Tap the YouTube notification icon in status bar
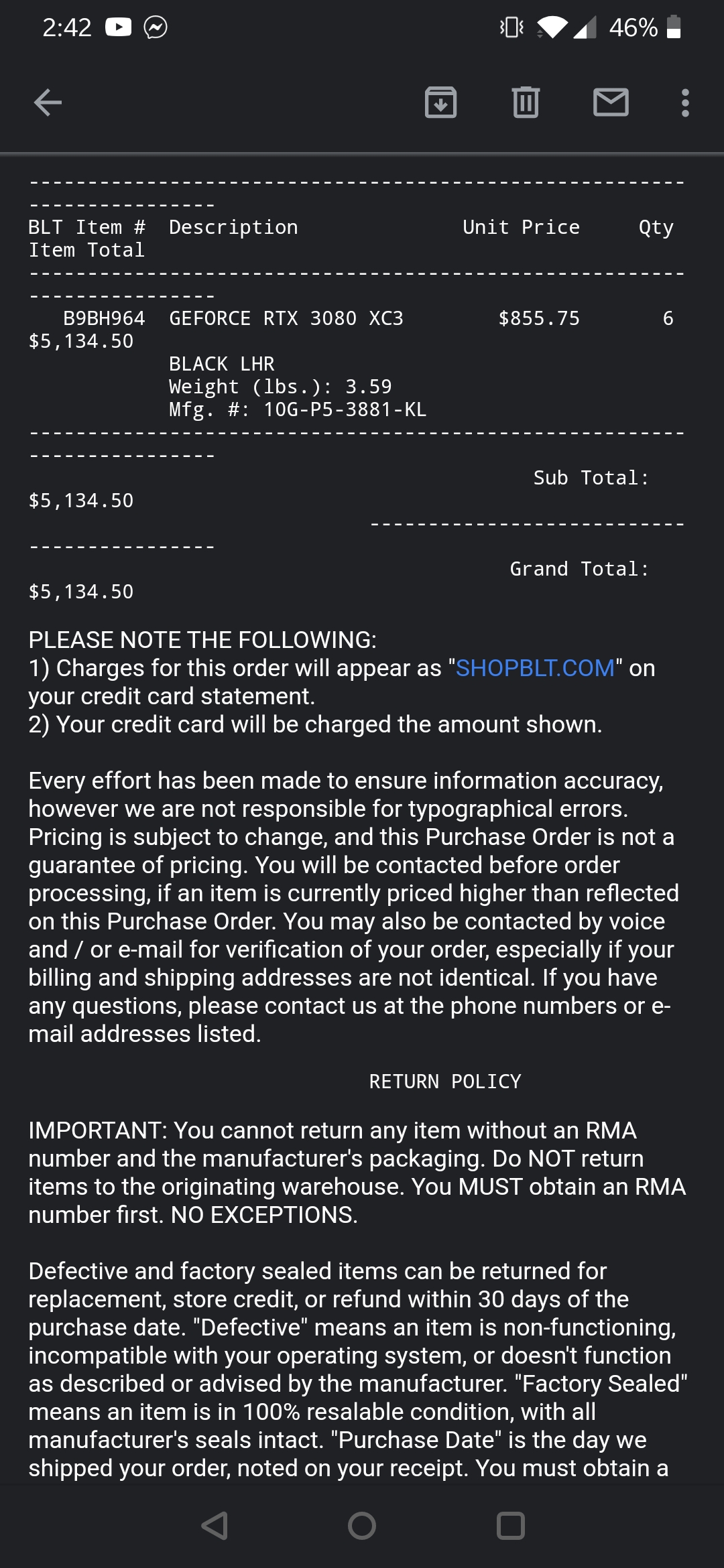724x1568 pixels. pos(119,27)
